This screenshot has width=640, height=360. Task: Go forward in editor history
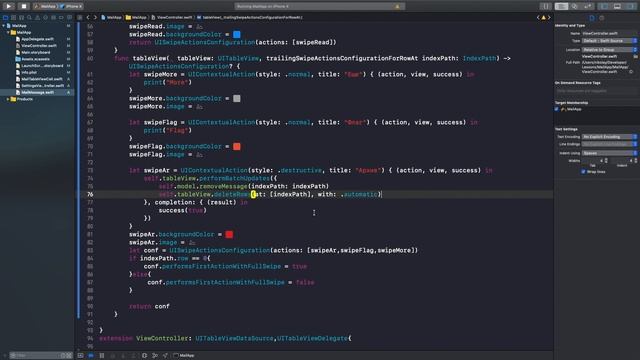(95, 18)
